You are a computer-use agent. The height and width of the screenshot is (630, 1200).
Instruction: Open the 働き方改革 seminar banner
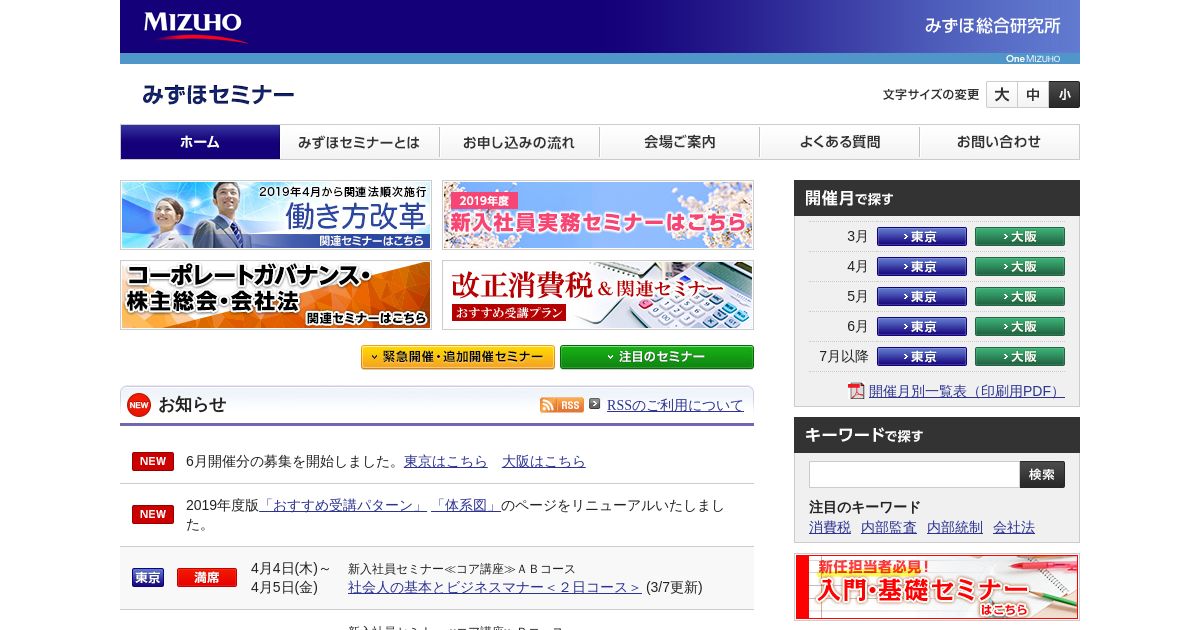pos(276,215)
